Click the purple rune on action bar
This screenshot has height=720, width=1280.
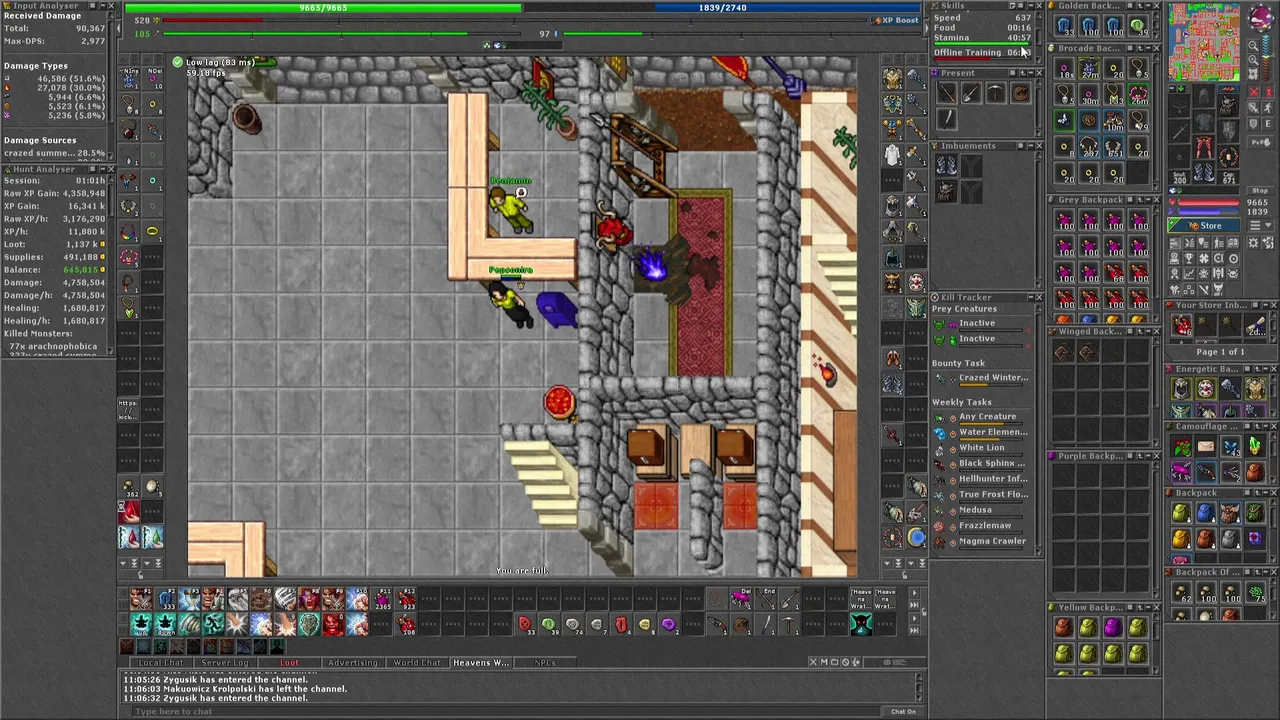click(668, 625)
